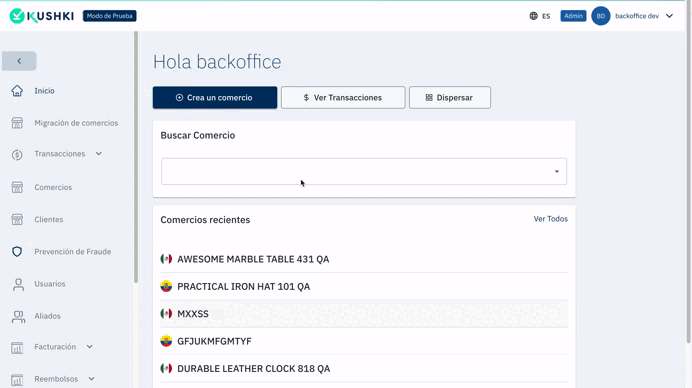Click the Crea un comercio button
692x388 pixels.
(215, 98)
